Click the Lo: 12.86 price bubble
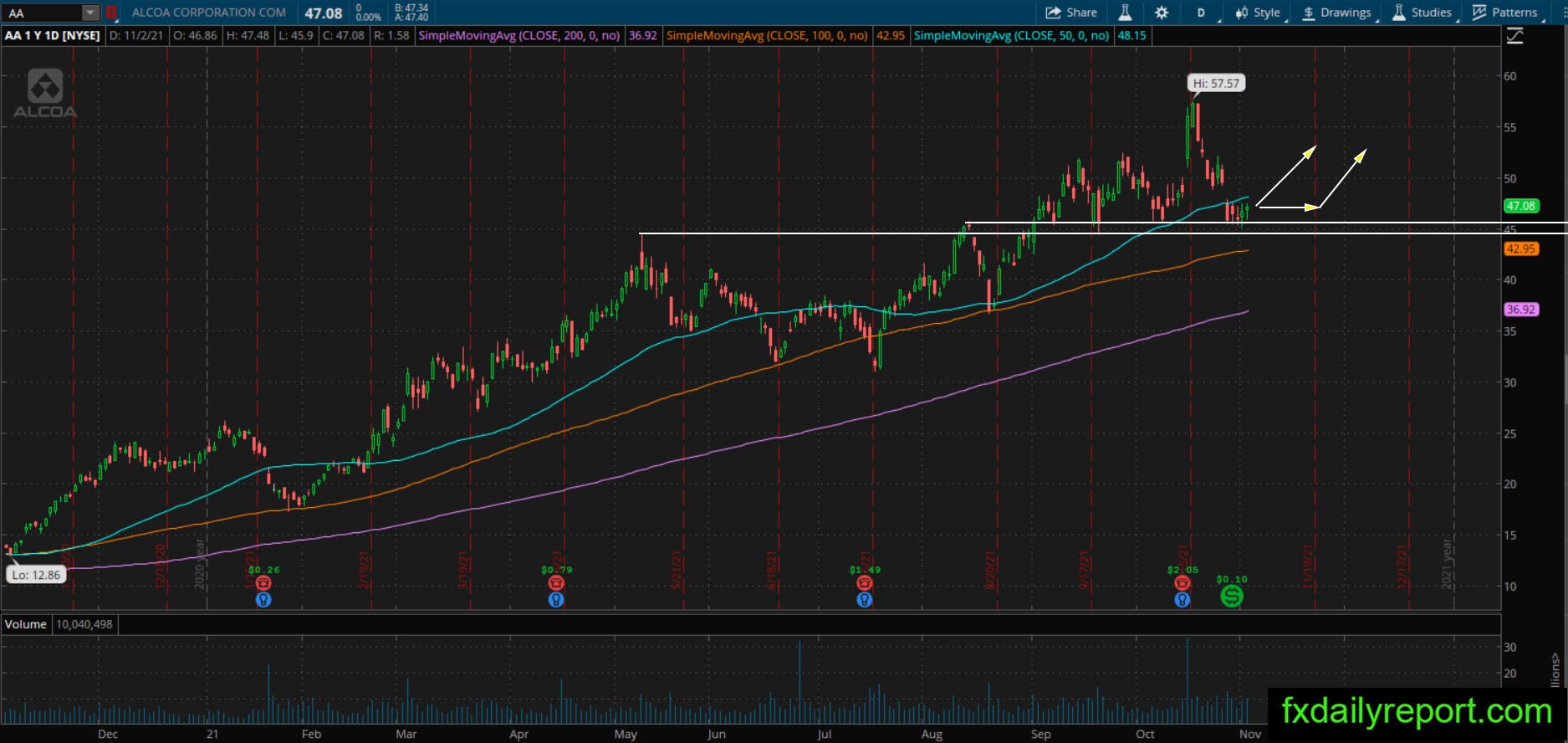 pos(36,575)
